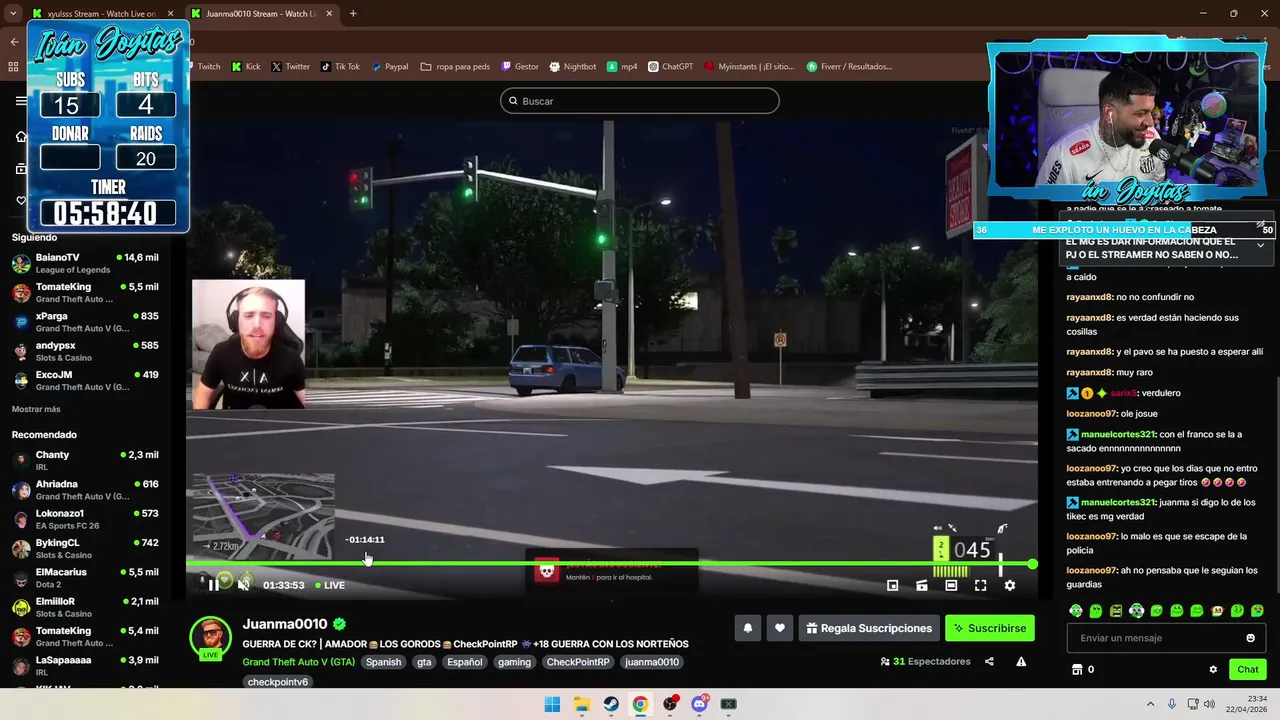Open the Nightbot bookmark

click(x=573, y=67)
